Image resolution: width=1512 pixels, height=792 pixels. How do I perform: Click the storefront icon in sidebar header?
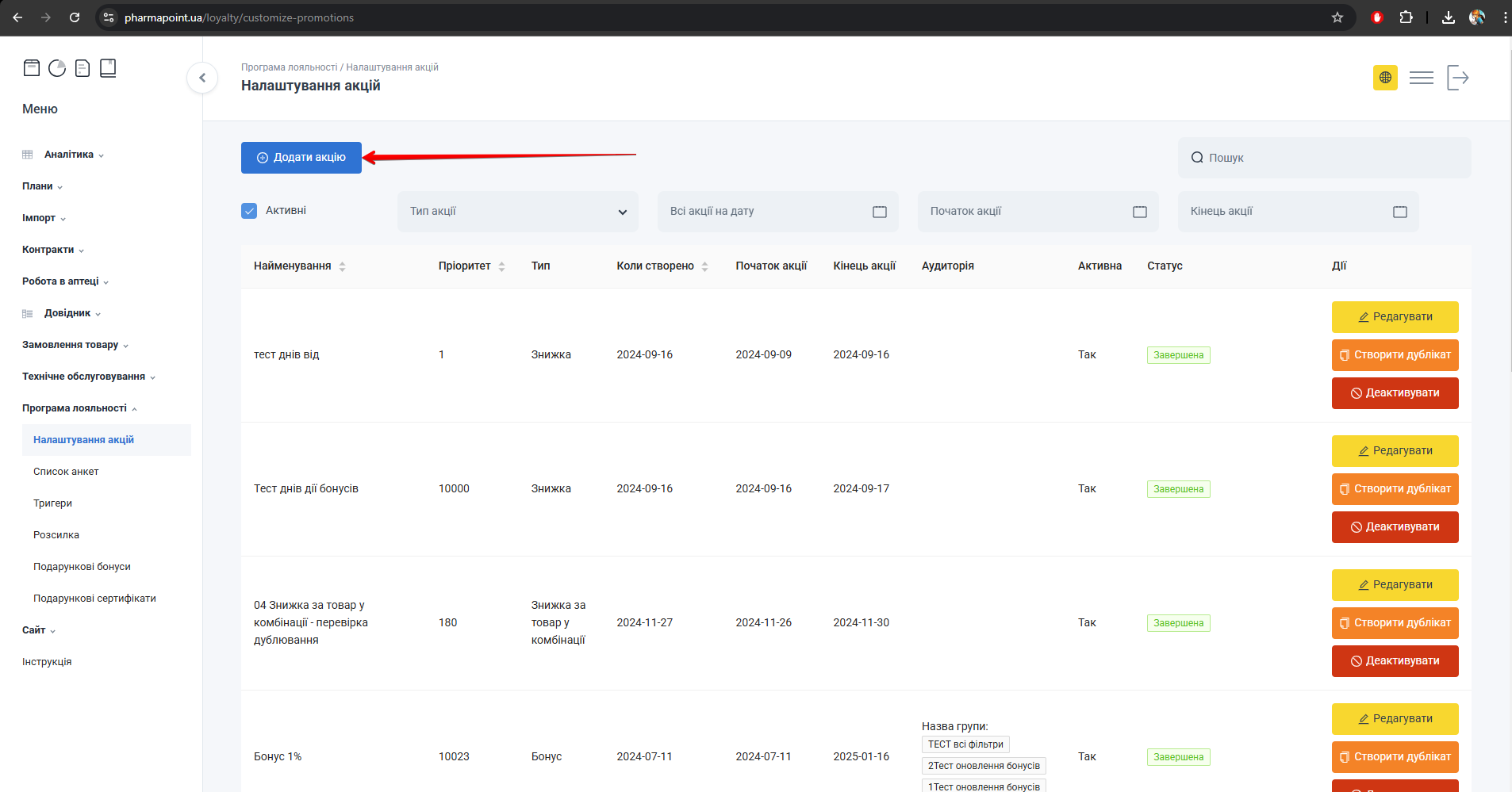coord(32,68)
